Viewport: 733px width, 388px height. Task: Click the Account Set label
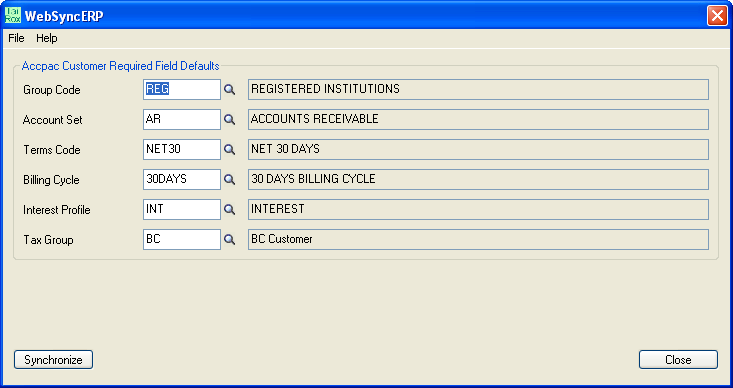click(52, 120)
